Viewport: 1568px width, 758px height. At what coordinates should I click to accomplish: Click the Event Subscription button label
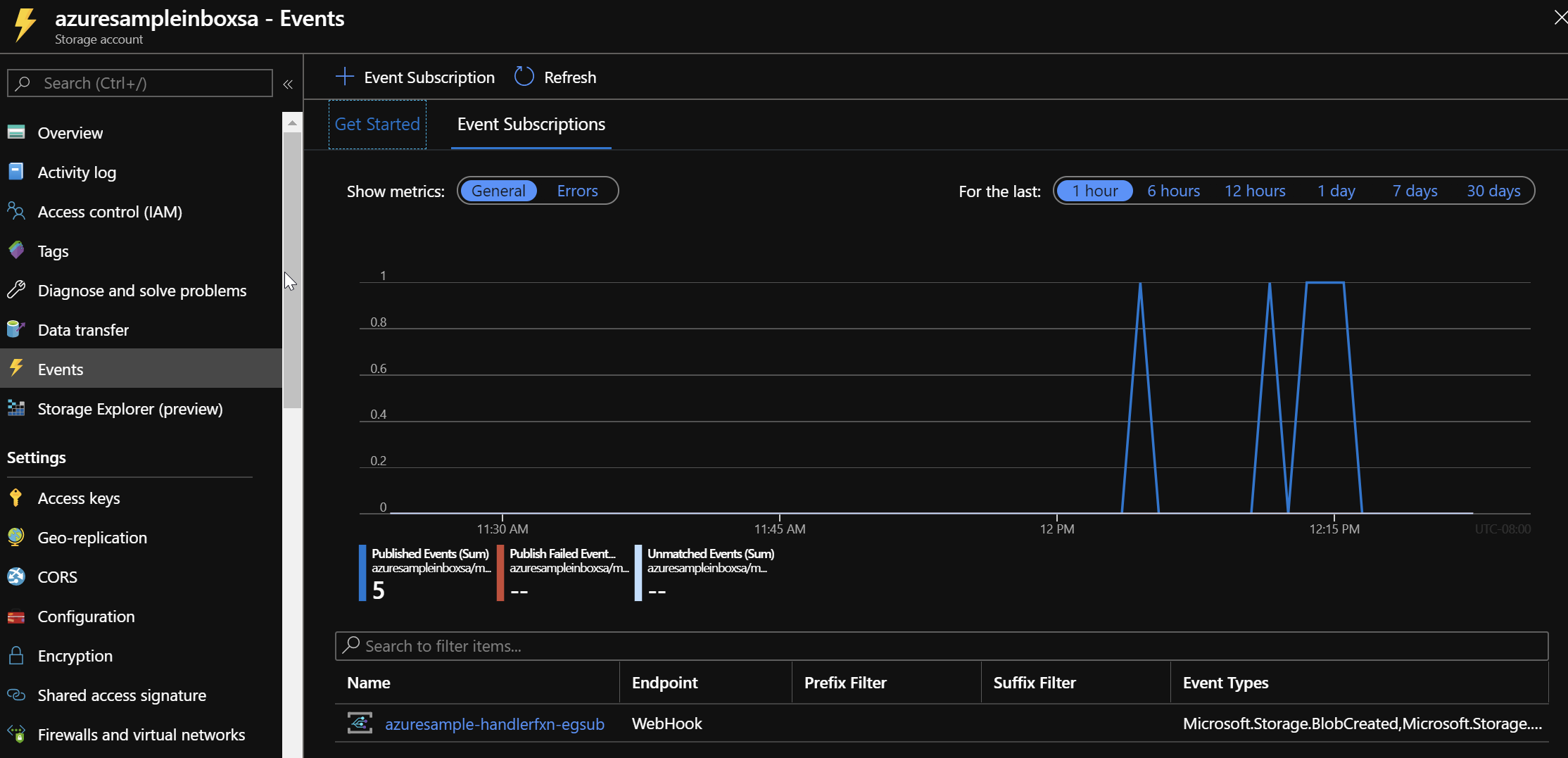pos(429,77)
